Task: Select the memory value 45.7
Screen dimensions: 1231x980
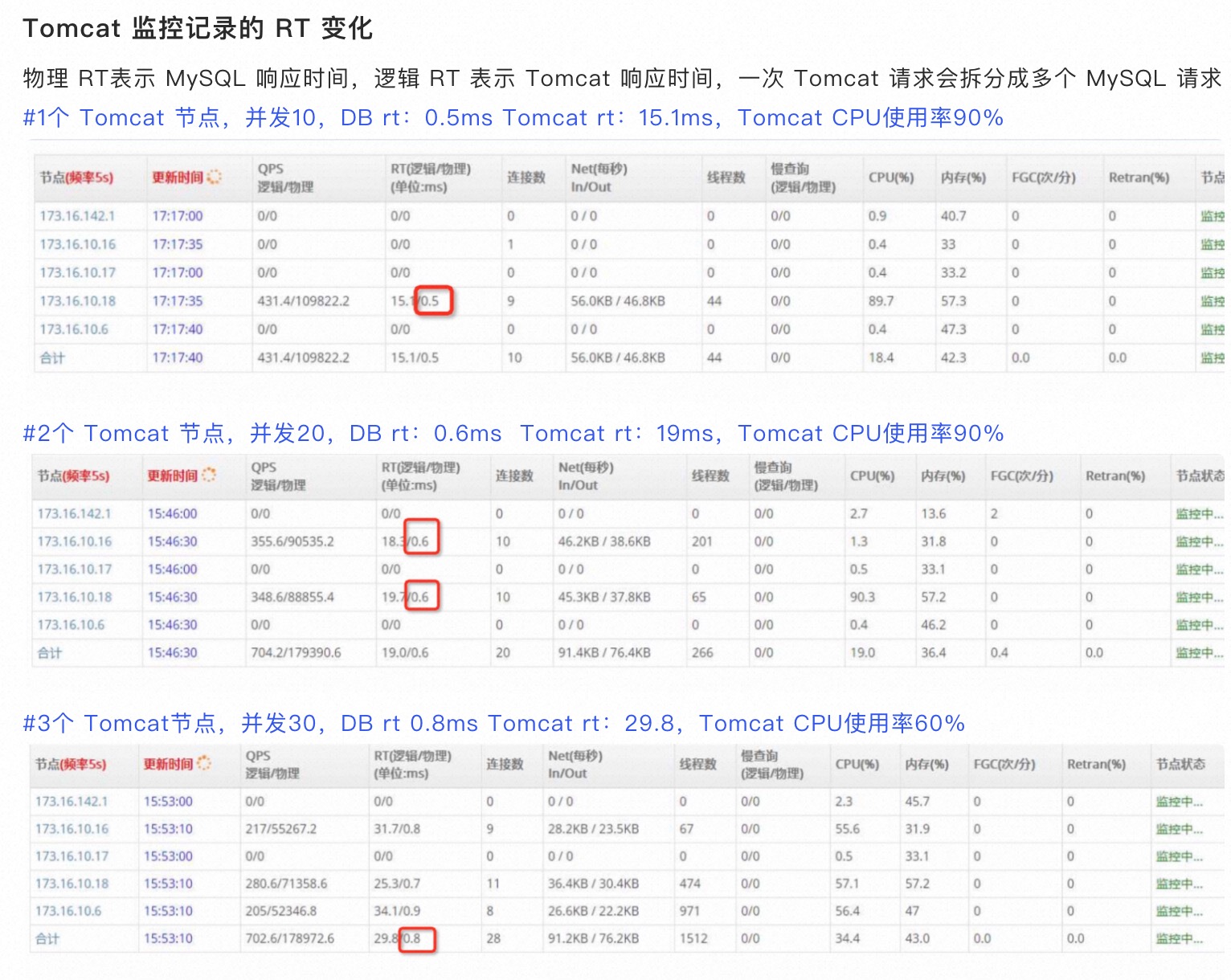Action: [x=917, y=801]
